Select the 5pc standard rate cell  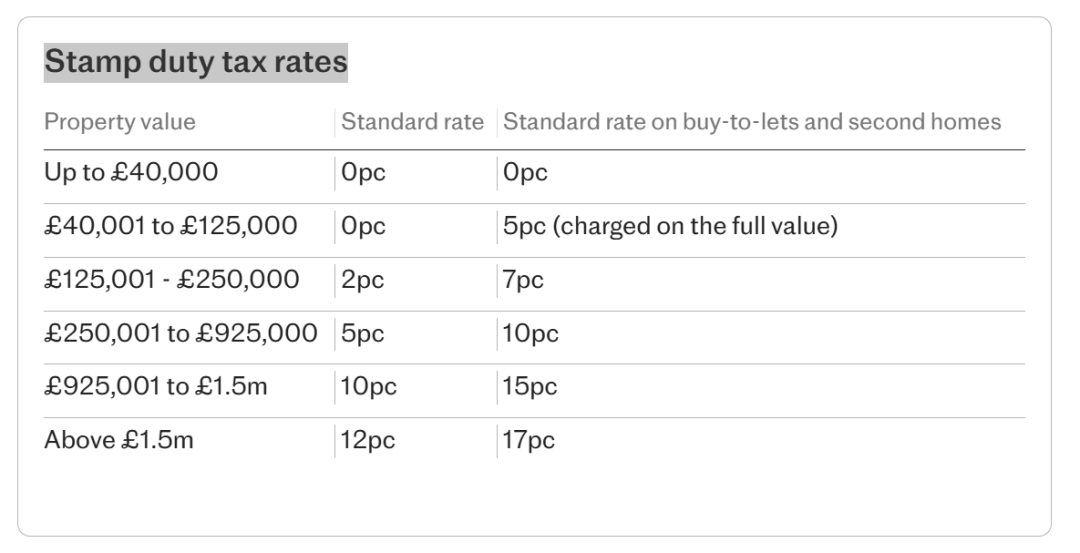363,333
